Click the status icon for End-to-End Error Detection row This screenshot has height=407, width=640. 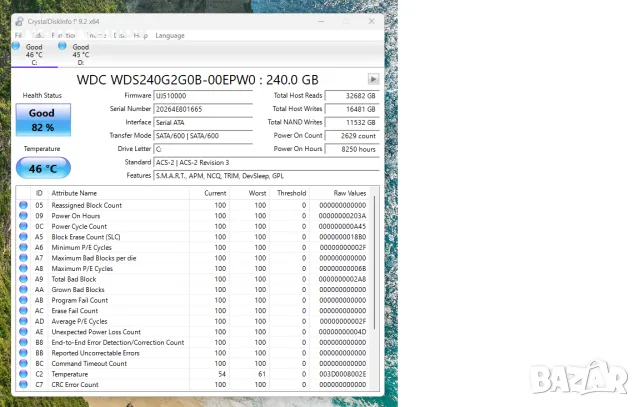[x=23, y=342]
